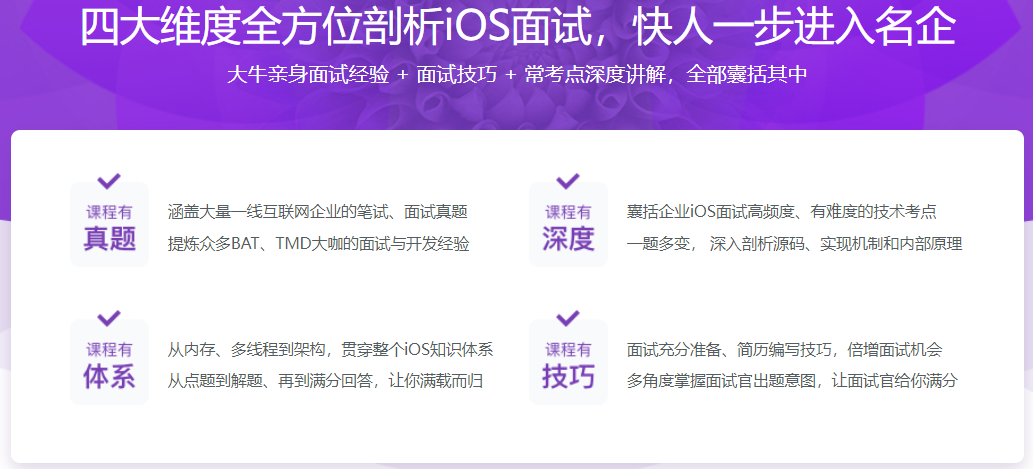Click the line 囊括企业iOS面试高频度、有难度的技术考点
The height and width of the screenshot is (469, 1033).
coord(781,212)
